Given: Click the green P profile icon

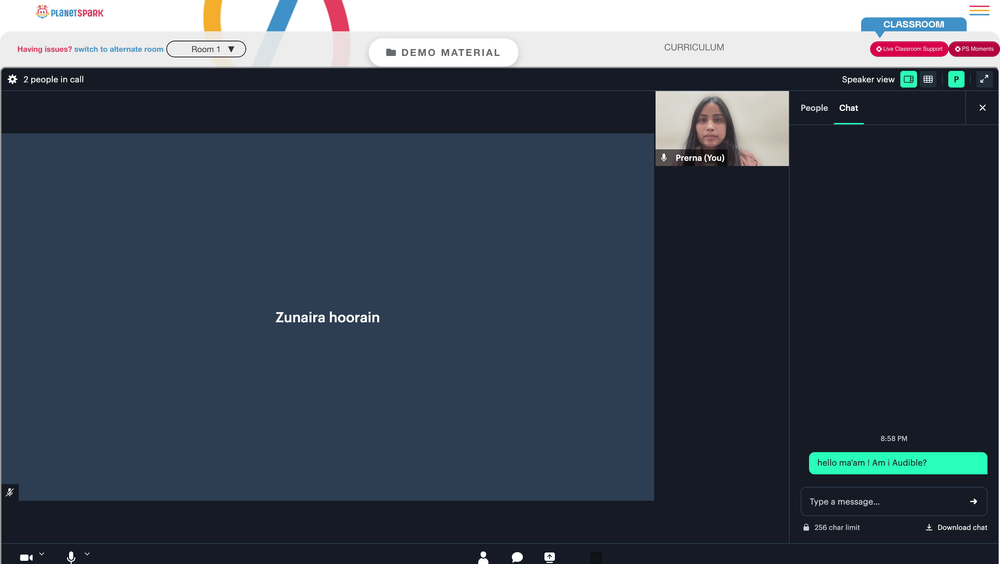Looking at the screenshot, I should tap(956, 79).
